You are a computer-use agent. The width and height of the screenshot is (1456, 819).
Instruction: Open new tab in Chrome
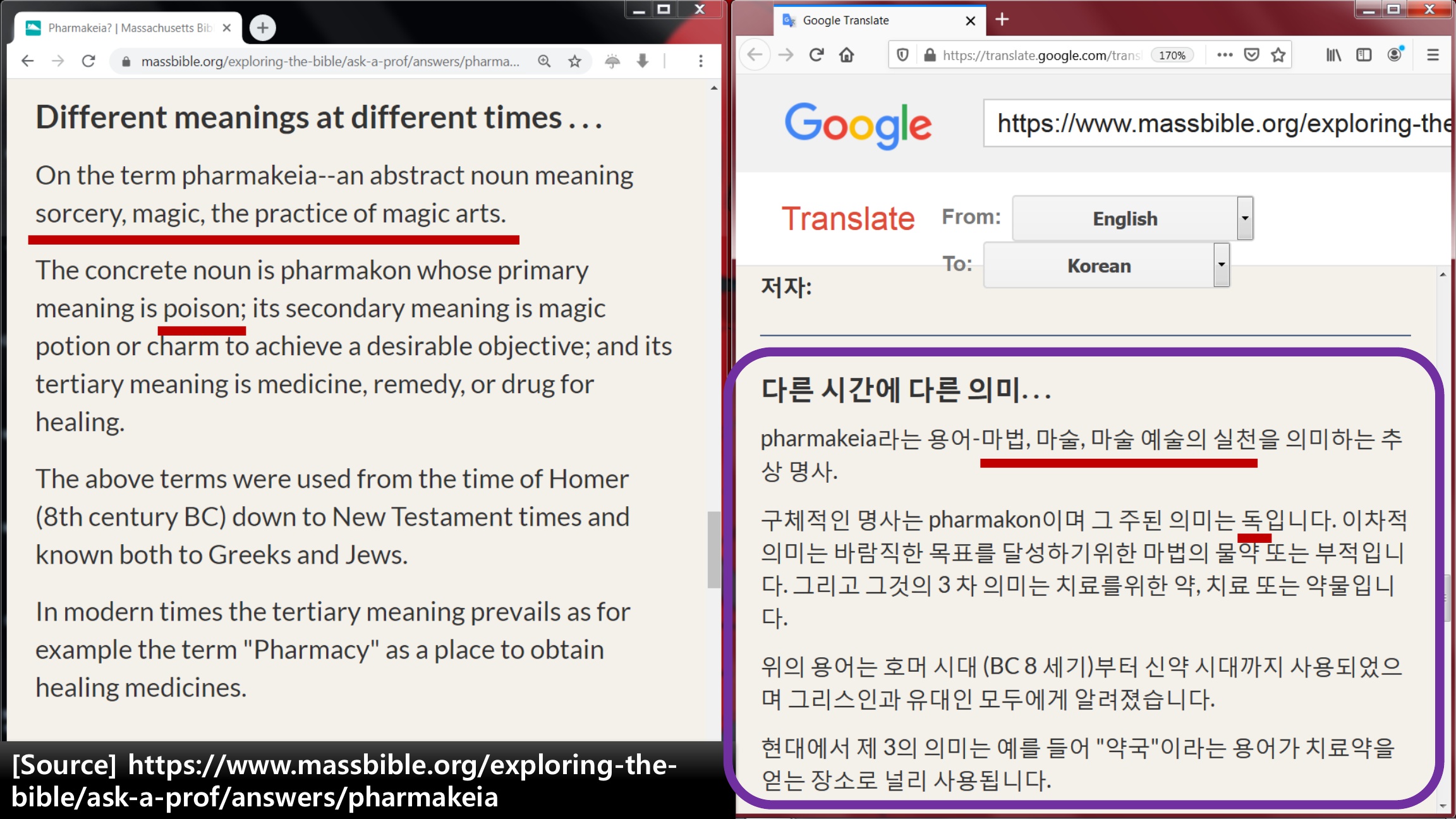pyautogui.click(x=262, y=27)
